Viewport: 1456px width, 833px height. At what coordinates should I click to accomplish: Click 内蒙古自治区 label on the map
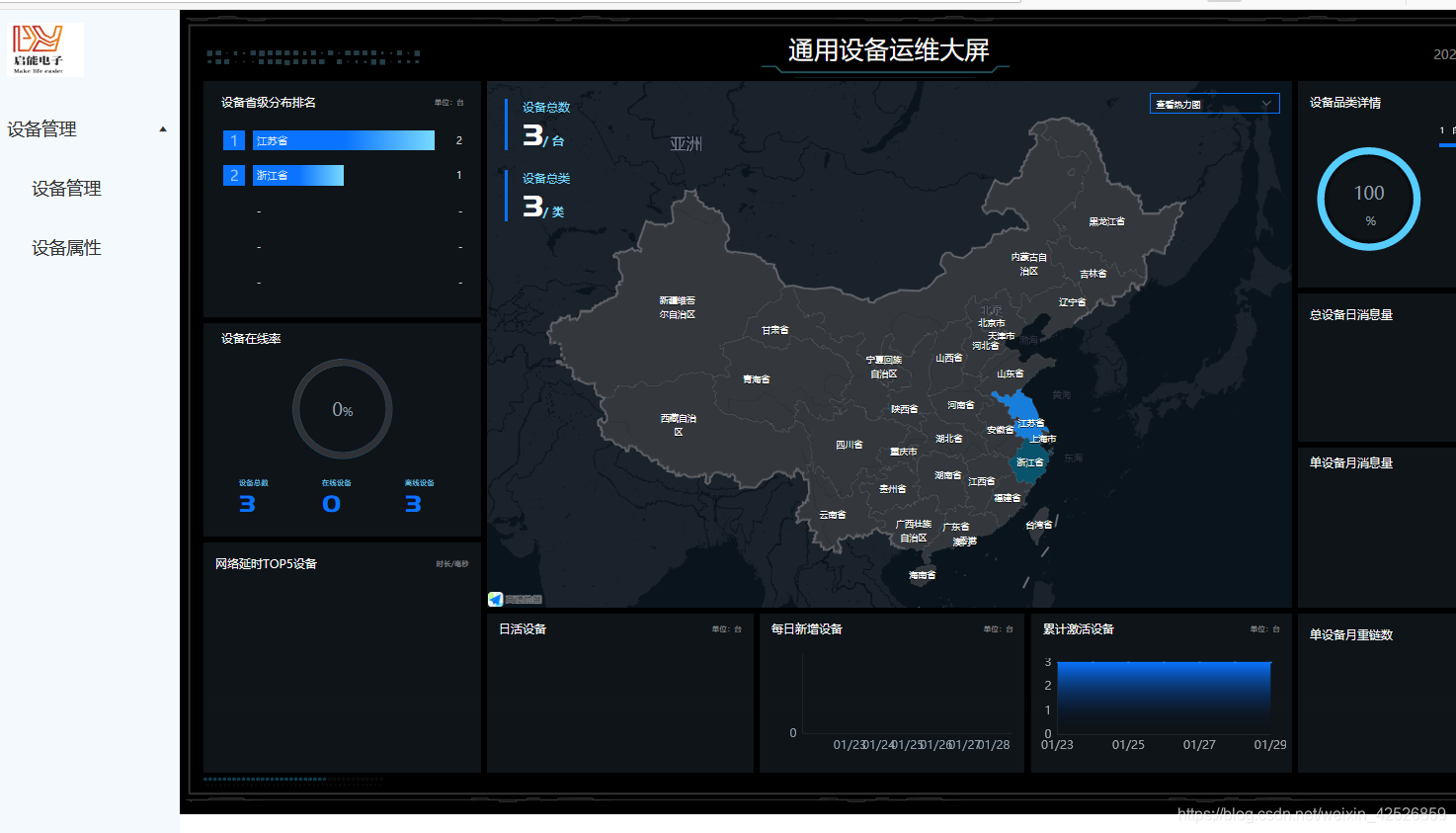1029,264
